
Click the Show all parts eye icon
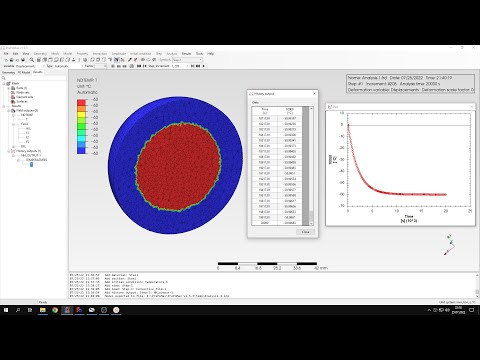pos(143,60)
